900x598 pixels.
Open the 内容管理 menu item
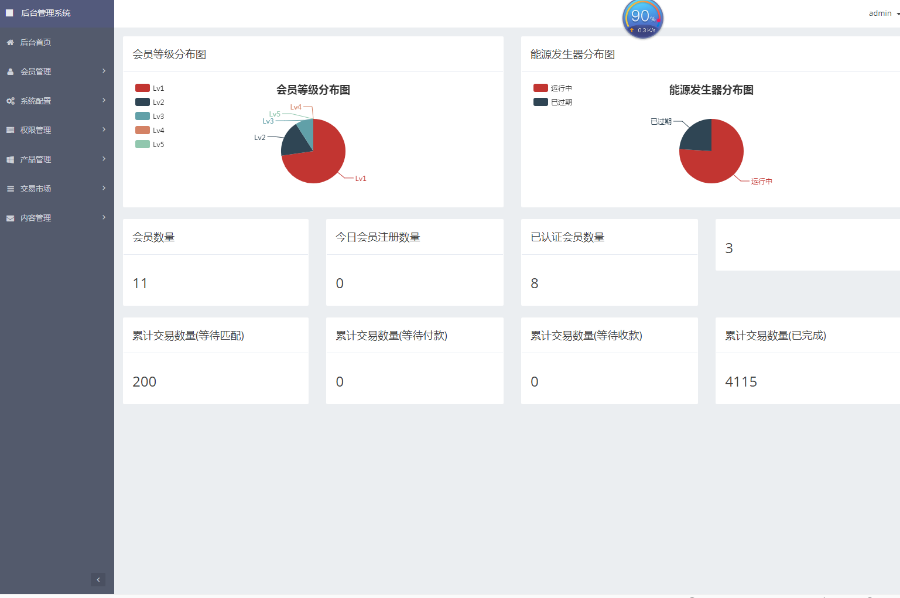57,217
